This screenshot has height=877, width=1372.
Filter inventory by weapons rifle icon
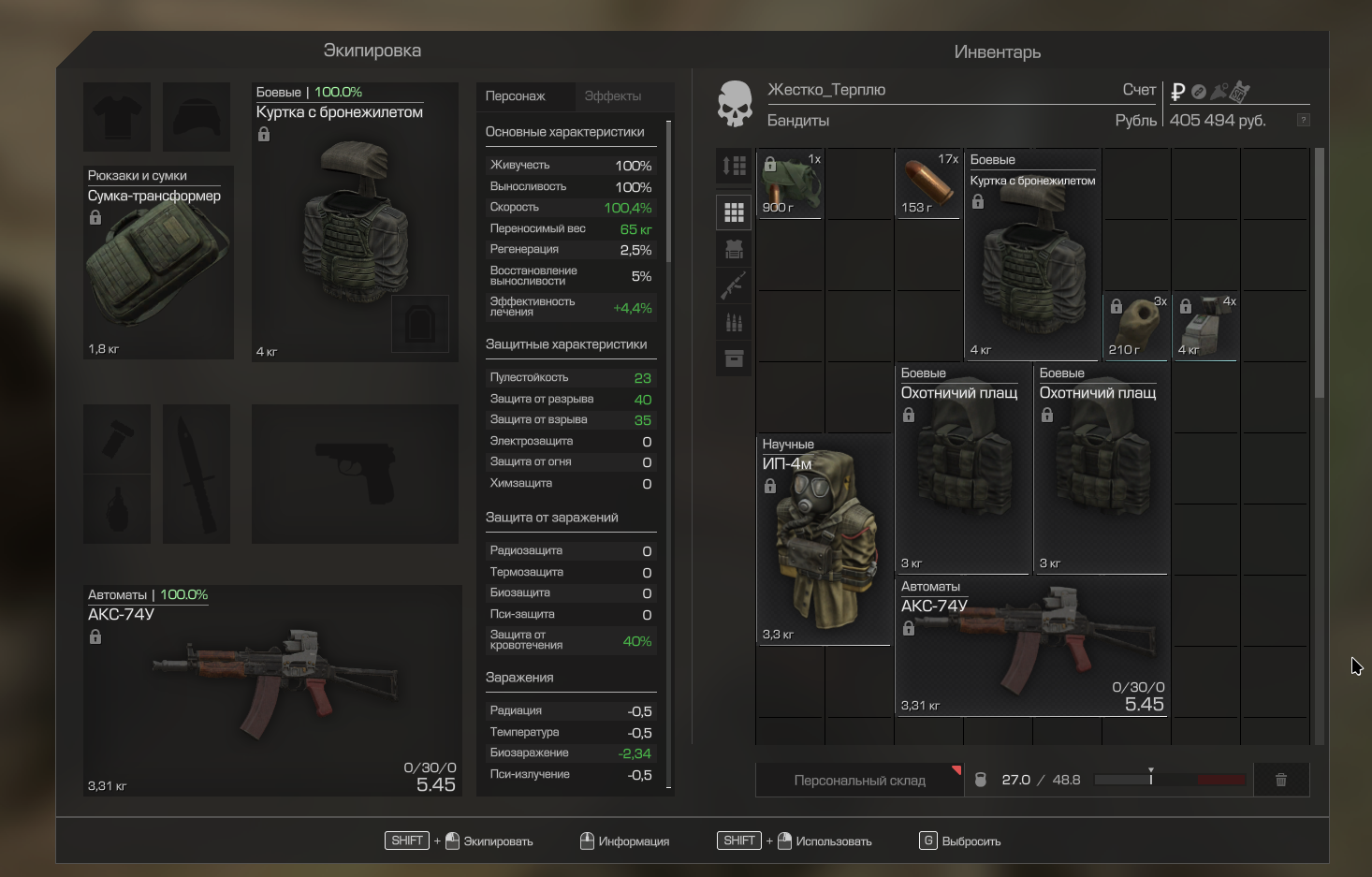tap(734, 285)
